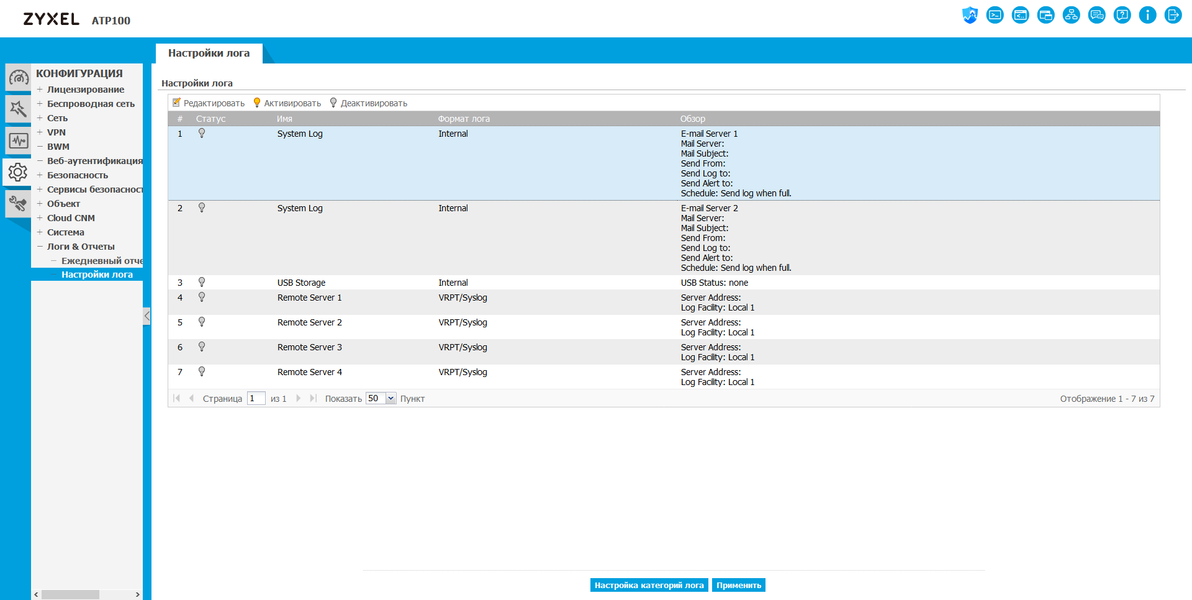The height and width of the screenshot is (600, 1192).
Task: Open the Dashboard gauge sidebar icon
Action: coord(18,78)
